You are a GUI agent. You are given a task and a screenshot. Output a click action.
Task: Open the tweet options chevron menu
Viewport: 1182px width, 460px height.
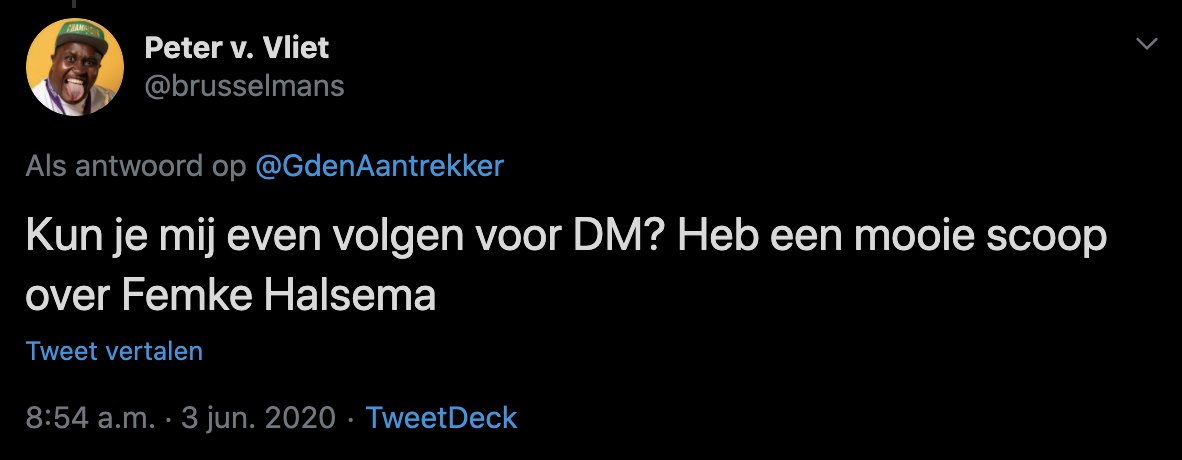1146,44
